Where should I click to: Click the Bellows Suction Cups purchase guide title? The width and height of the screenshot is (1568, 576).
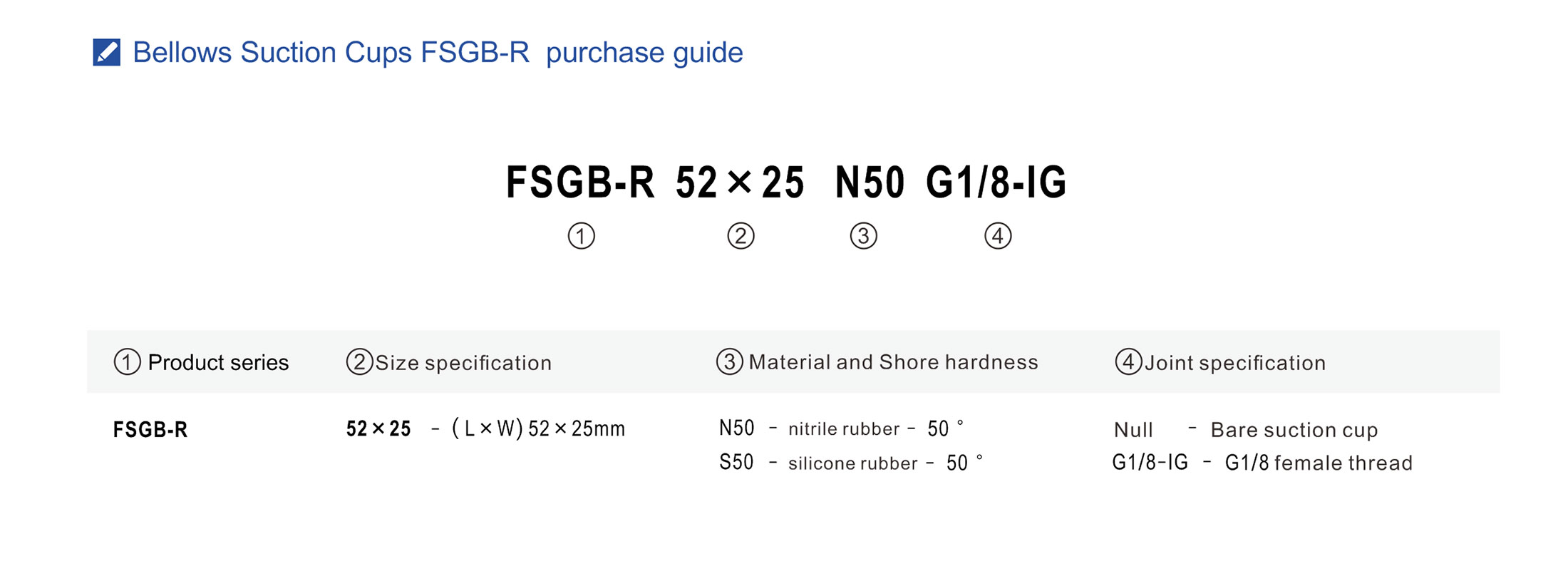point(438,53)
